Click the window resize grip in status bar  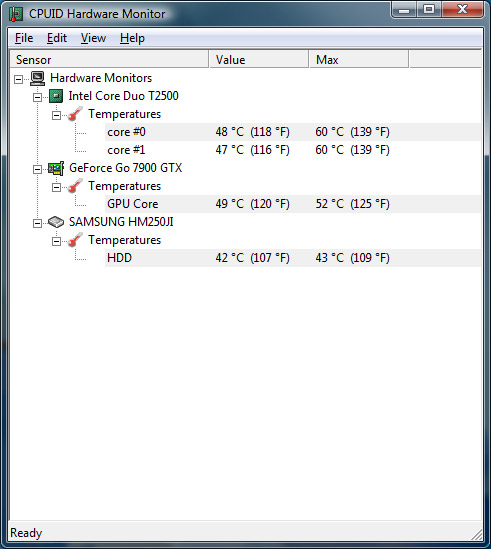coord(476,534)
